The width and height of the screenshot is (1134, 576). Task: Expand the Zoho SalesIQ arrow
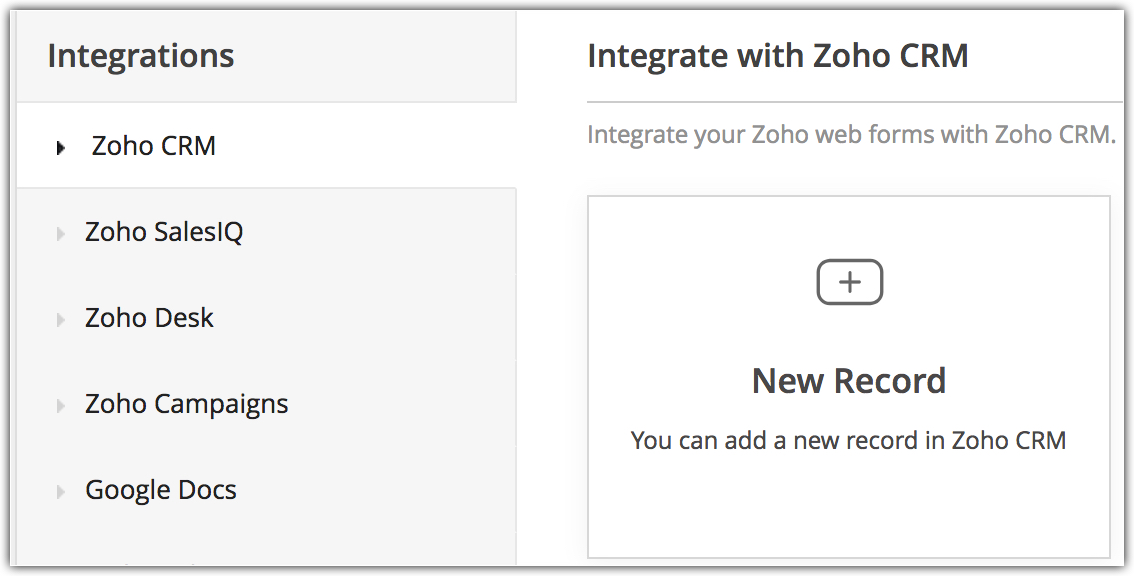61,234
